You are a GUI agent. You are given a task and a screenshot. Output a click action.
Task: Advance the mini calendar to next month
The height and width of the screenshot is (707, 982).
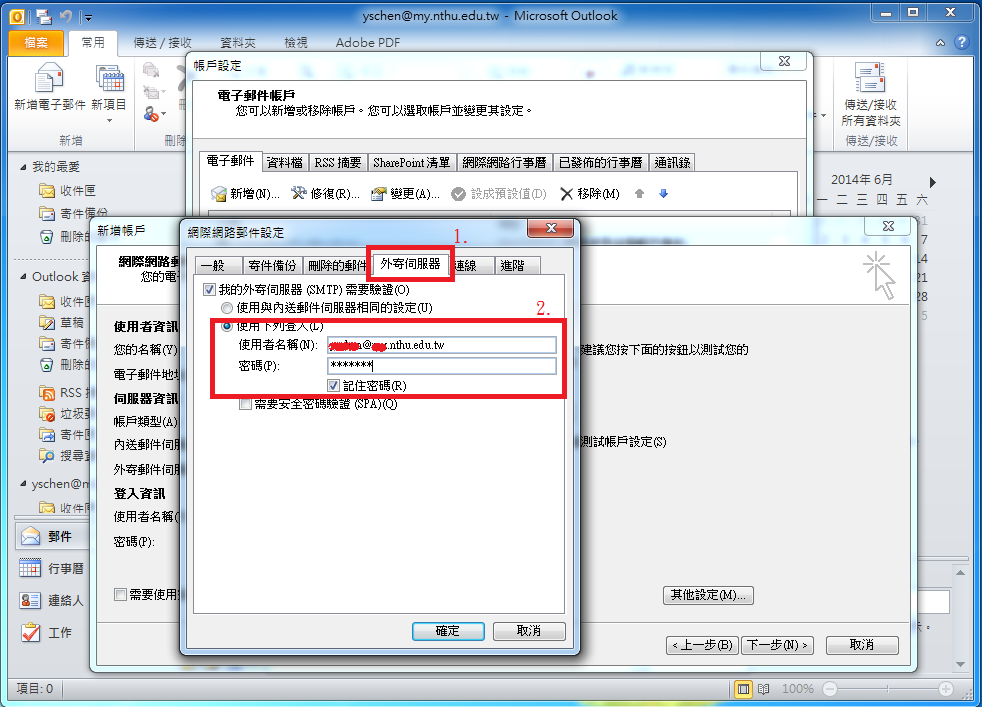coord(932,182)
